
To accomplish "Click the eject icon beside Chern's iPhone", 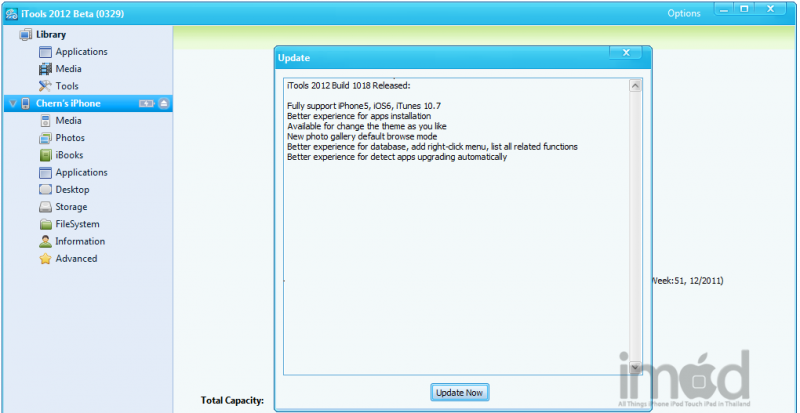I will coord(164,103).
